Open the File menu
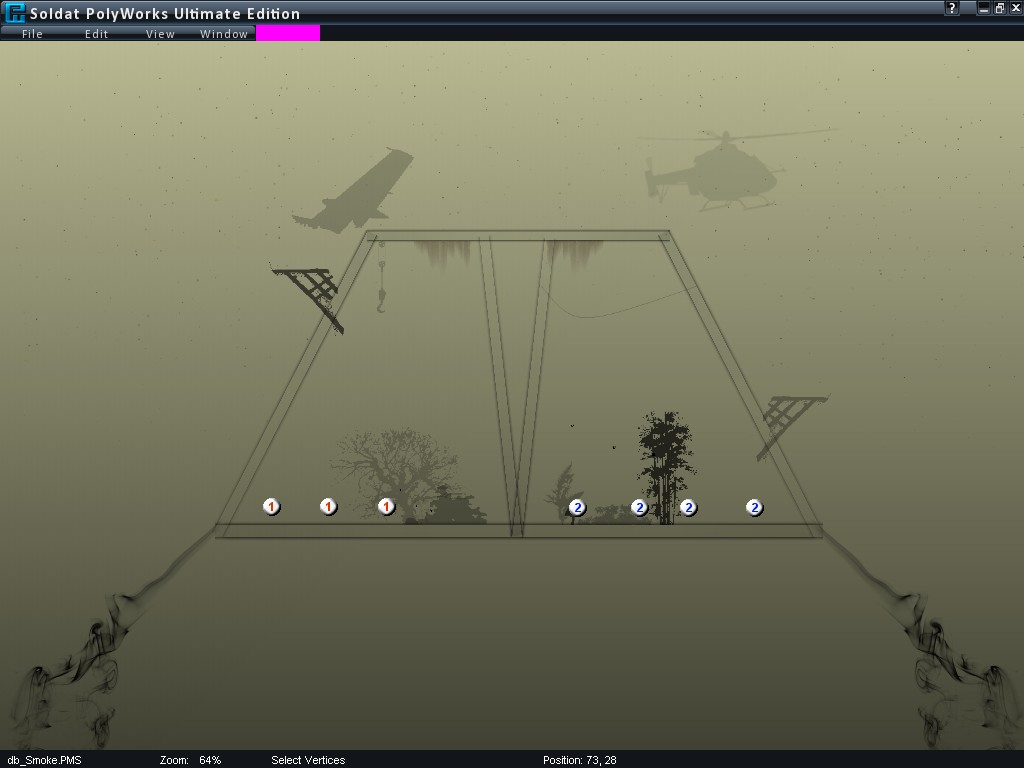This screenshot has width=1024, height=768. pos(32,34)
